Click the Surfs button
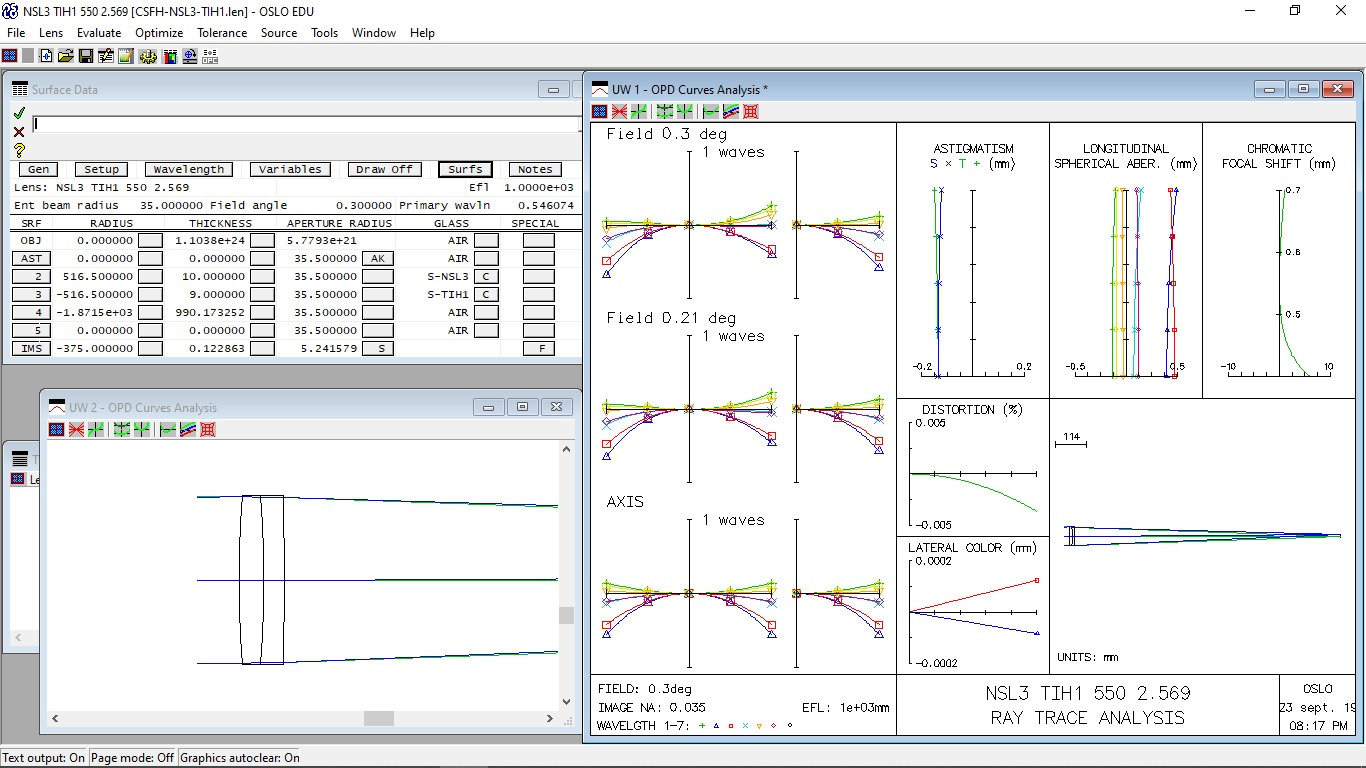This screenshot has height=768, width=1366. pos(465,169)
